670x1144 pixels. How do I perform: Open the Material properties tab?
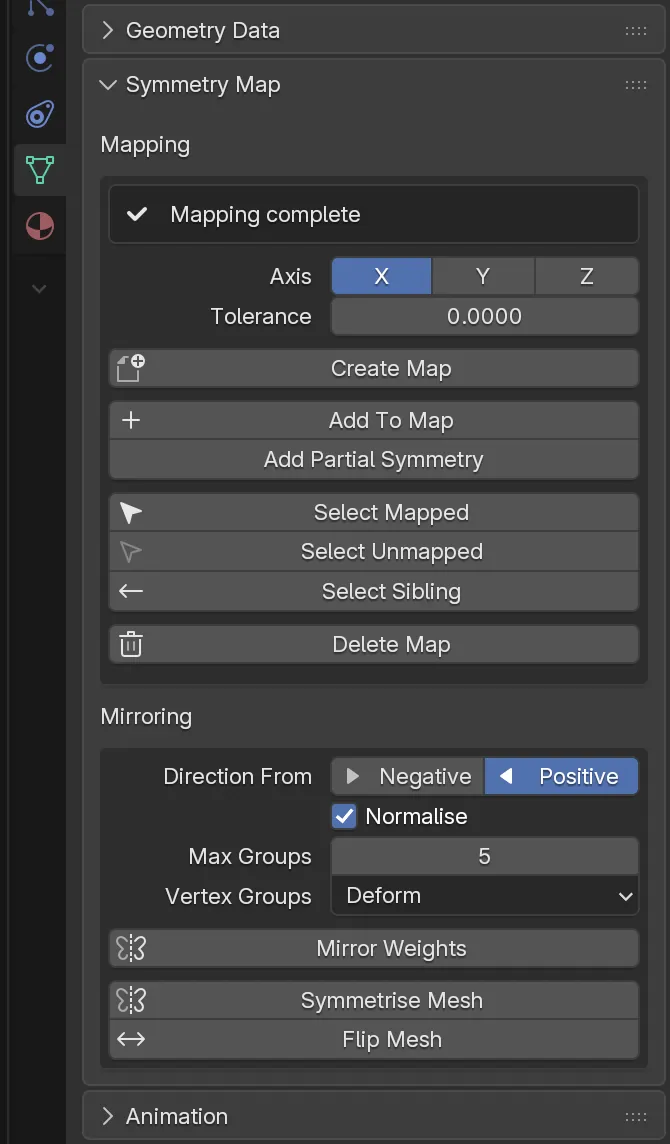pyautogui.click(x=39, y=226)
